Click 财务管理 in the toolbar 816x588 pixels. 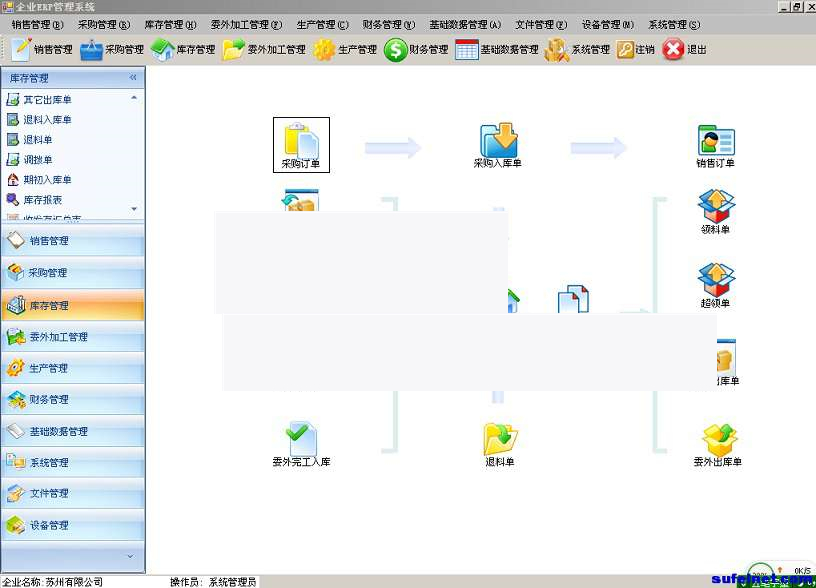416,49
